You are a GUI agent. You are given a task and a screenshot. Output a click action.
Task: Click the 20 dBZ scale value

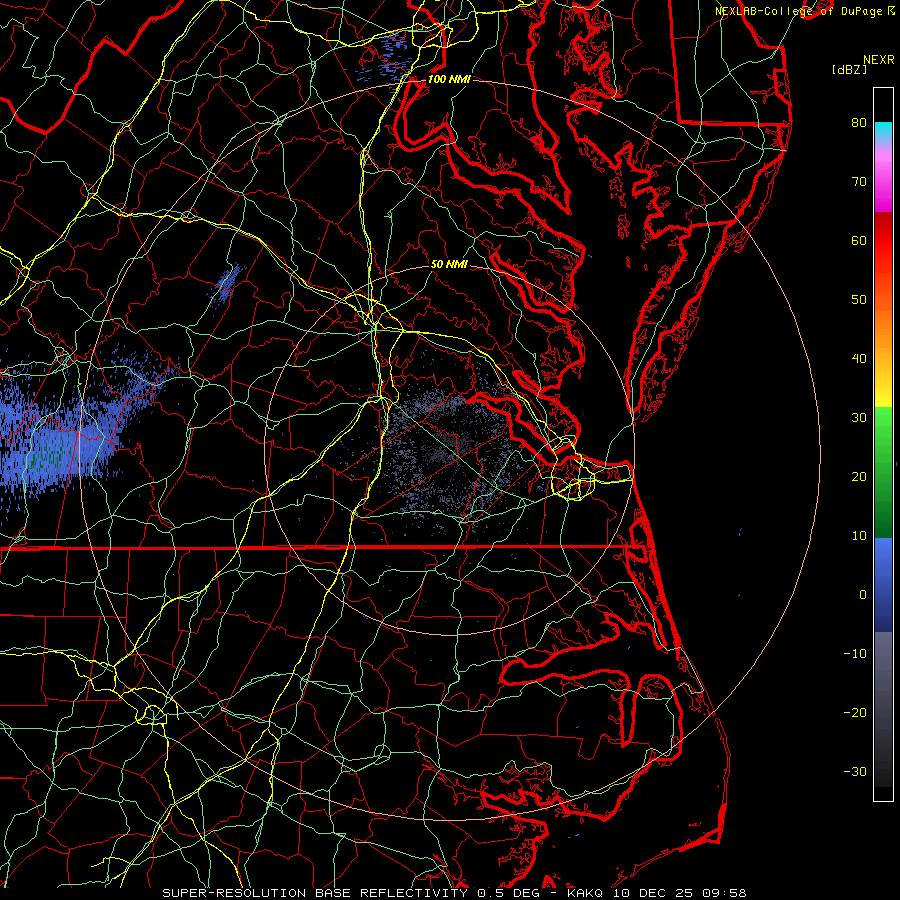859,476
